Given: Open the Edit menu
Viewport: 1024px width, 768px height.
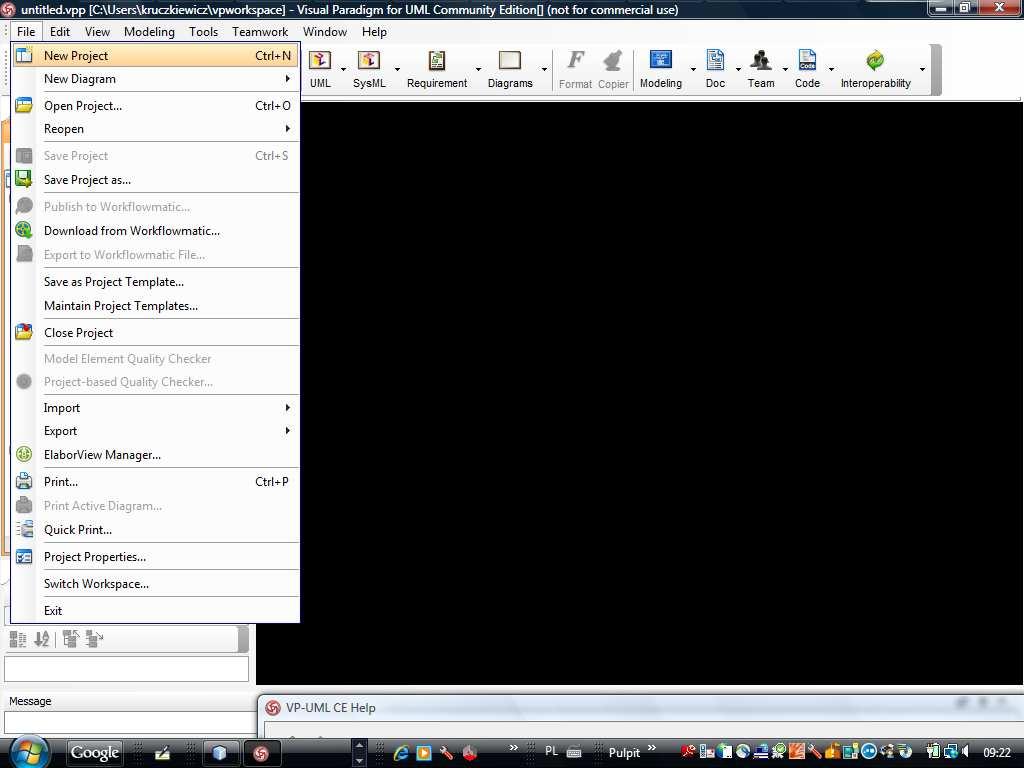Looking at the screenshot, I should pyautogui.click(x=59, y=32).
